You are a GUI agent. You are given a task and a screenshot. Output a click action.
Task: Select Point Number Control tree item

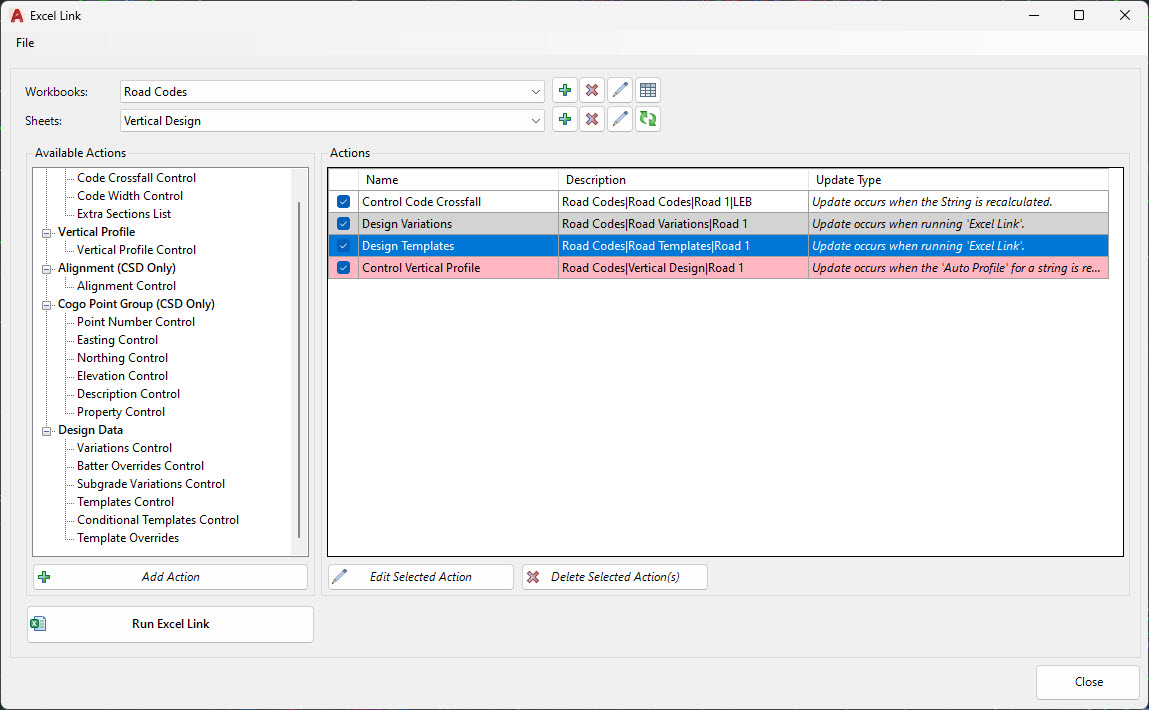(x=136, y=322)
